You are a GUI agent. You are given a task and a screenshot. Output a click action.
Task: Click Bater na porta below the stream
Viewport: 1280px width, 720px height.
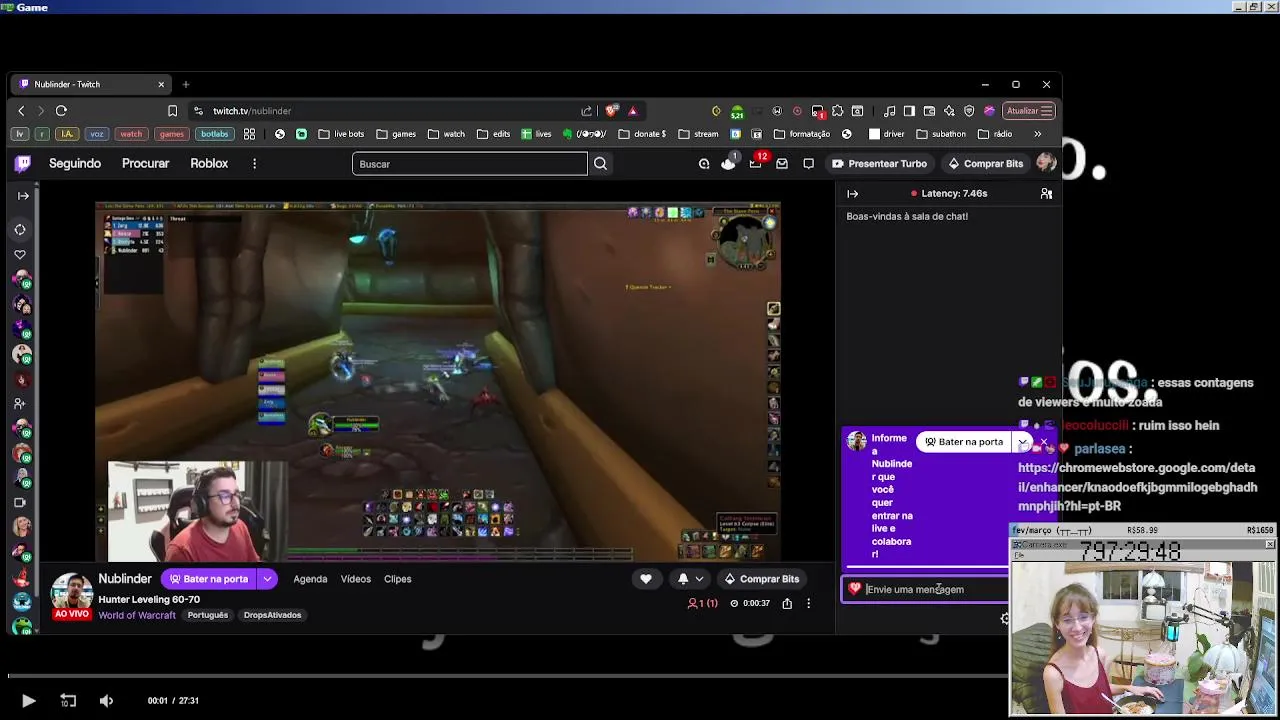[208, 579]
